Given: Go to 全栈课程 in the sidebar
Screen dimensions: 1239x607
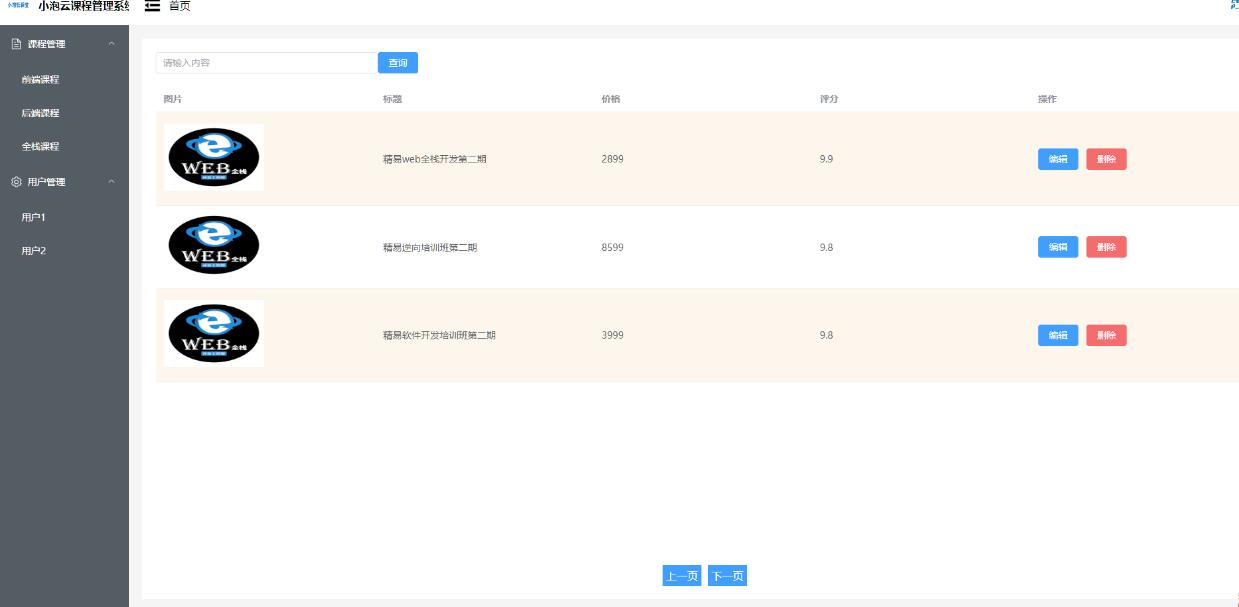Looking at the screenshot, I should click(x=40, y=146).
